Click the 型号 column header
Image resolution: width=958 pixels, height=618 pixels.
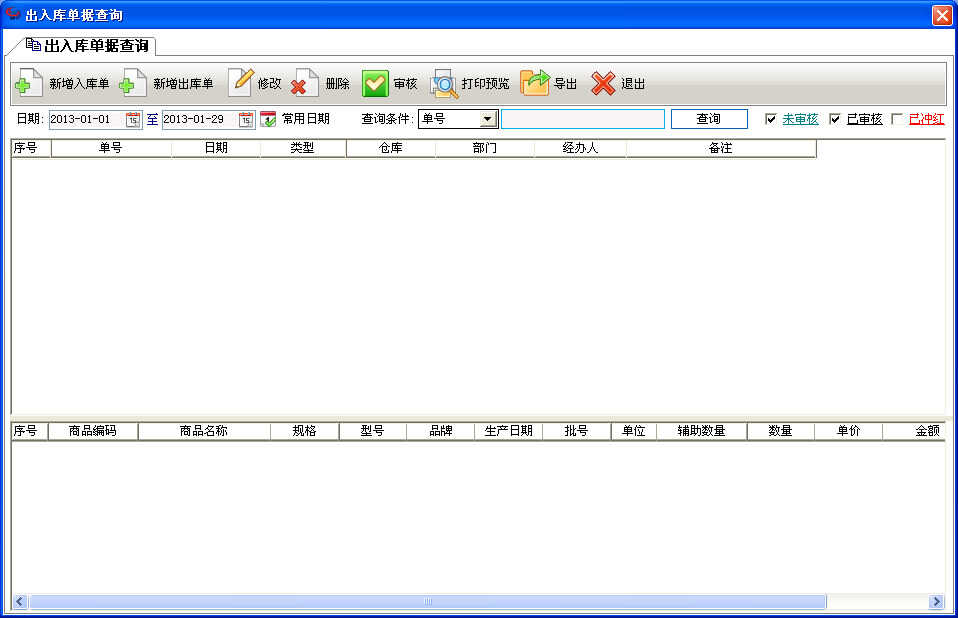(x=372, y=431)
